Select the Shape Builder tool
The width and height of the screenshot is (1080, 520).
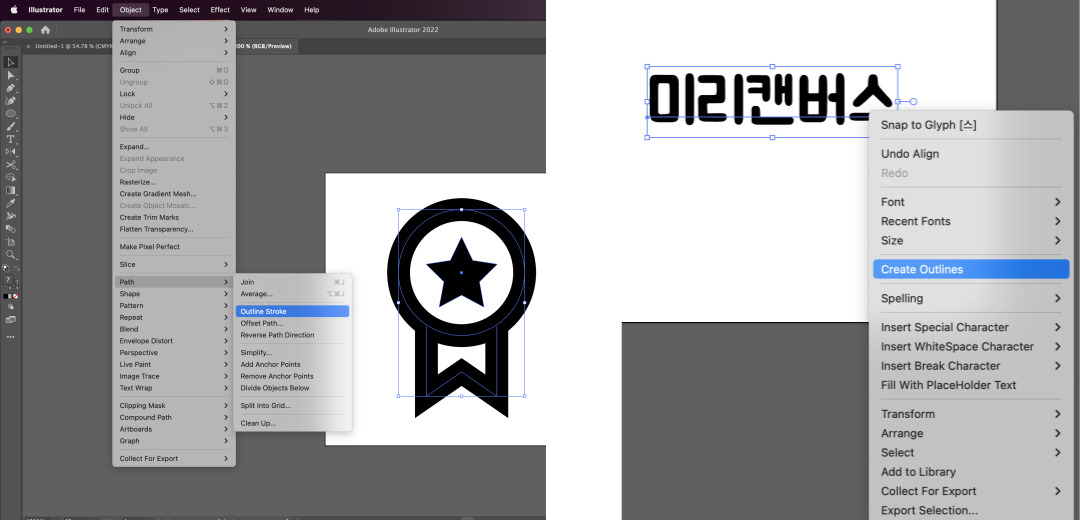(10, 177)
